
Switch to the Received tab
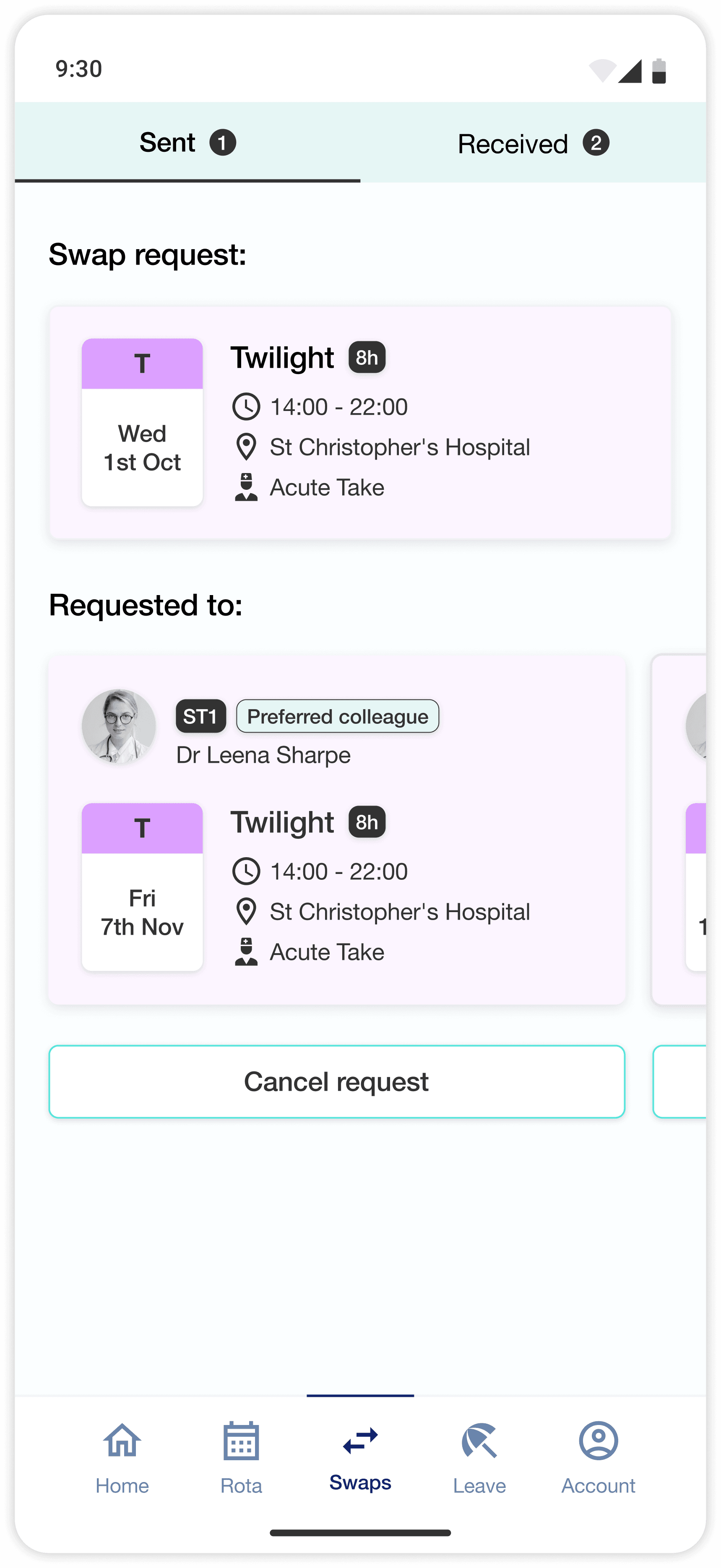(533, 143)
